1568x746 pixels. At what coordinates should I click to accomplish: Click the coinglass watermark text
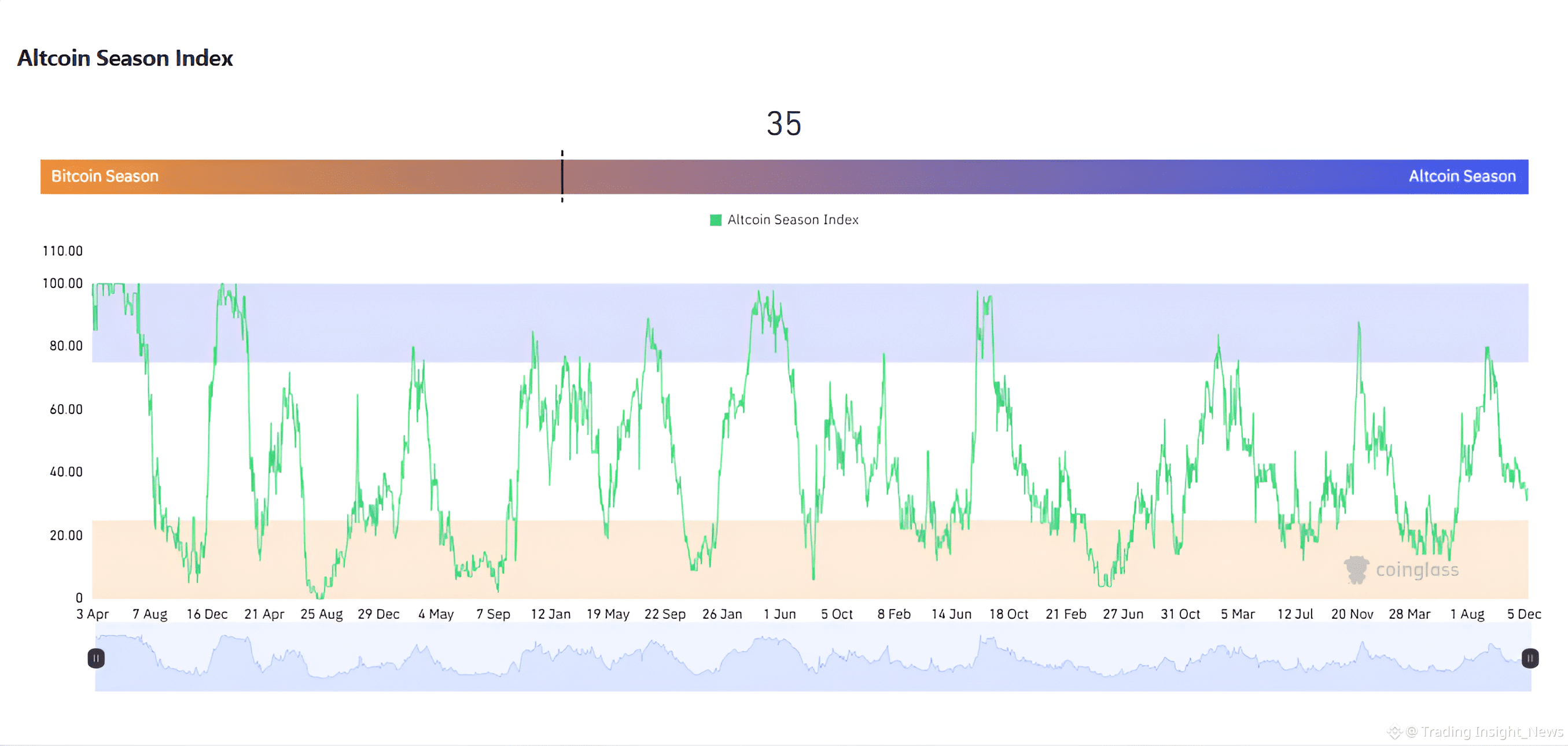point(1417,570)
